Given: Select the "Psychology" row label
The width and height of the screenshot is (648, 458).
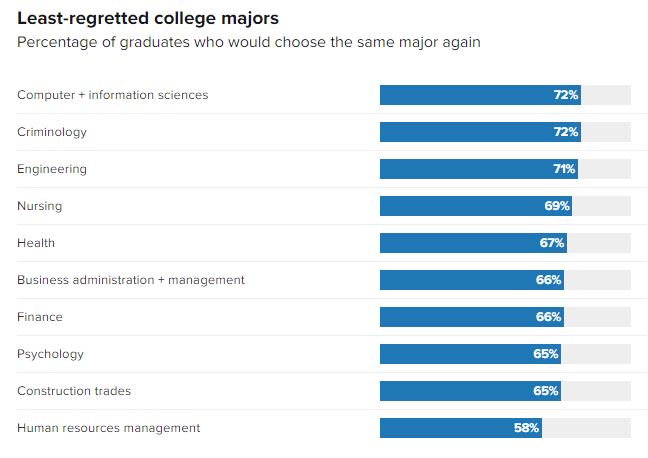Looking at the screenshot, I should click(50, 354).
